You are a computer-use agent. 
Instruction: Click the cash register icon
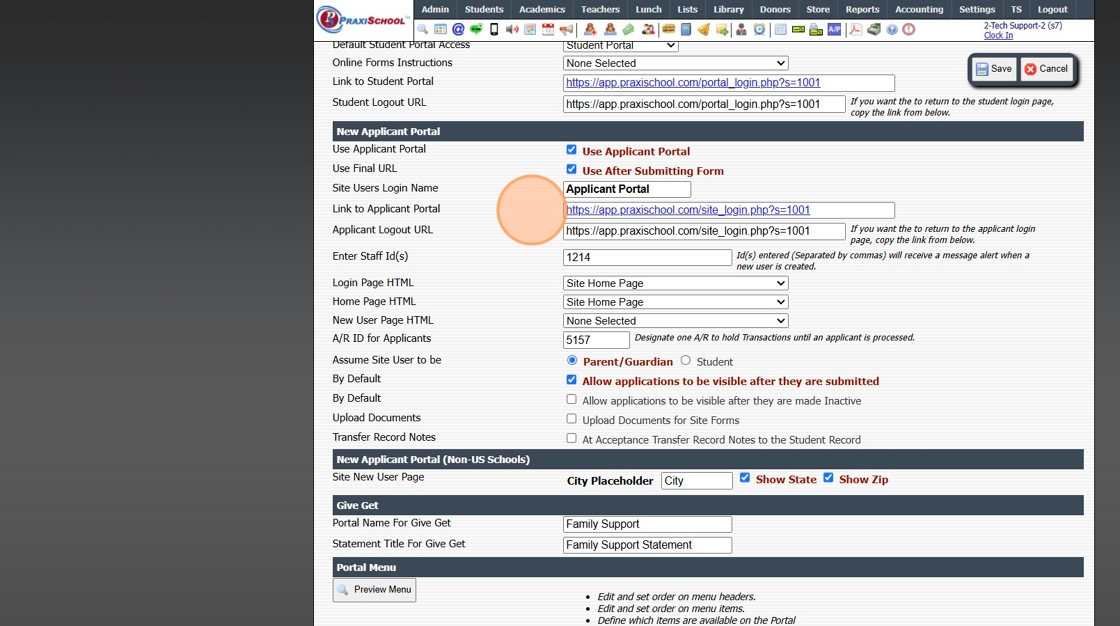pyautogui.click(x=873, y=29)
